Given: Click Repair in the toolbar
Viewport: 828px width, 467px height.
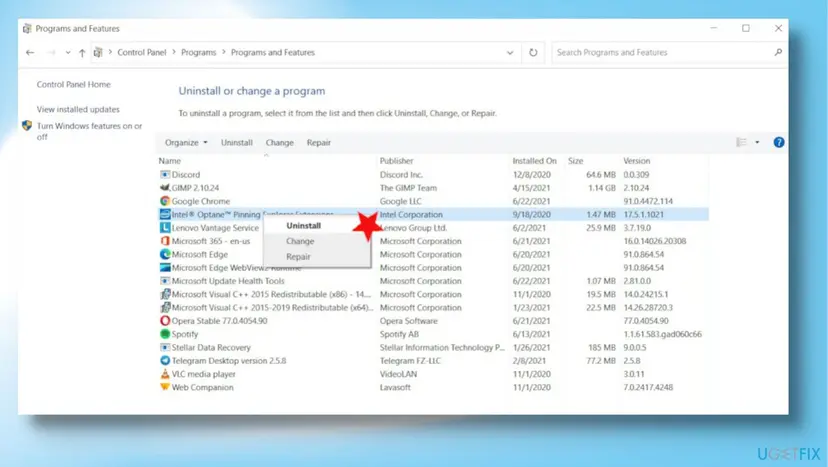Looking at the screenshot, I should [x=318, y=143].
